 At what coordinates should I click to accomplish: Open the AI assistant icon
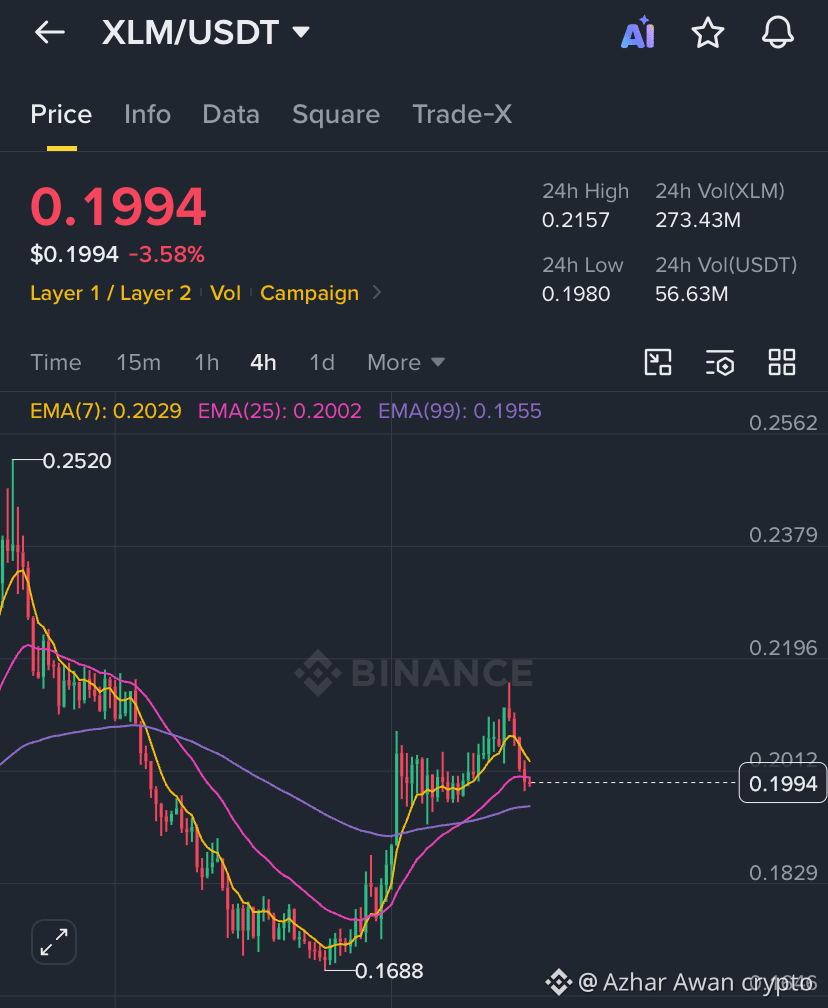[637, 33]
